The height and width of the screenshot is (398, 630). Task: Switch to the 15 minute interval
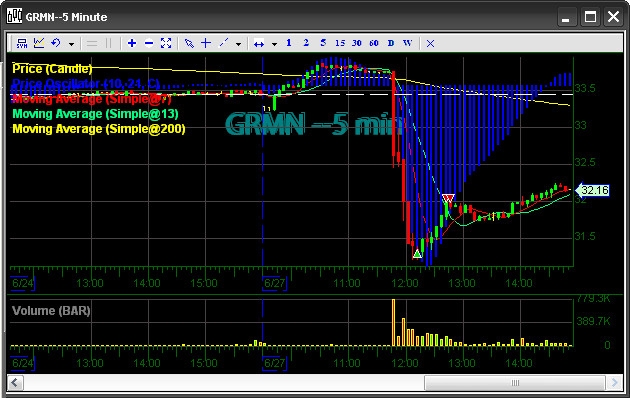point(340,43)
